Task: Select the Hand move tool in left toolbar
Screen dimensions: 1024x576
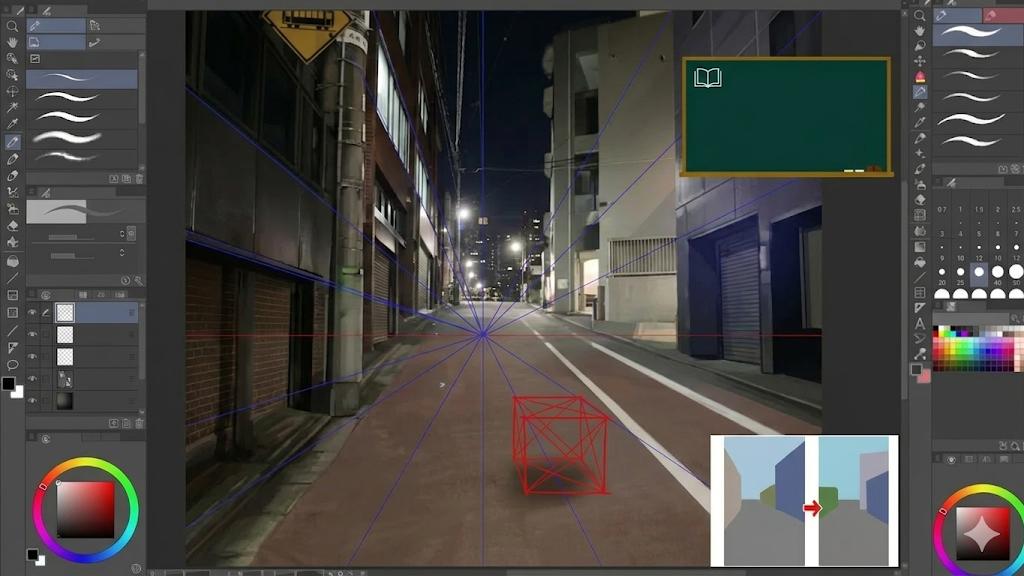Action: pos(12,43)
